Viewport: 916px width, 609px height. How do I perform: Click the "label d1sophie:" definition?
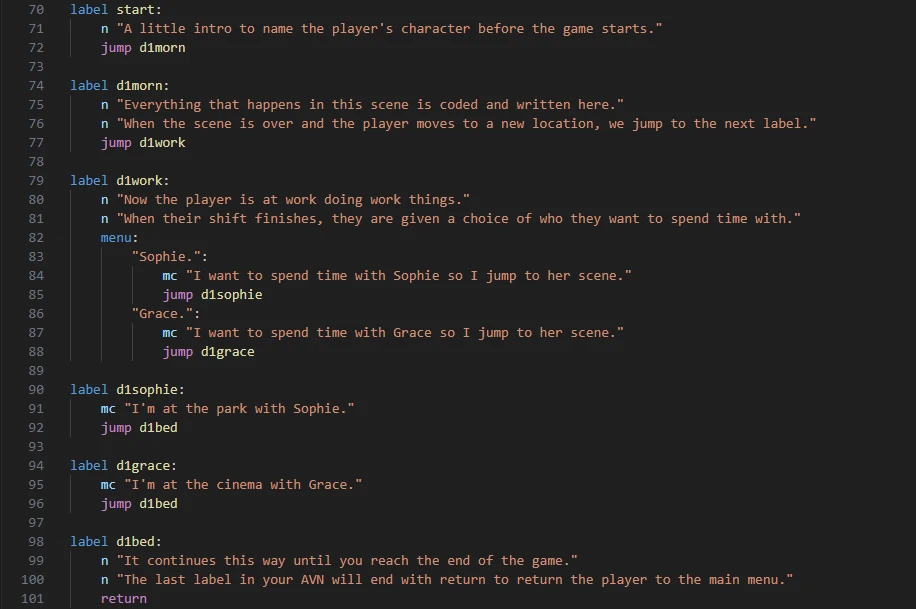click(127, 389)
